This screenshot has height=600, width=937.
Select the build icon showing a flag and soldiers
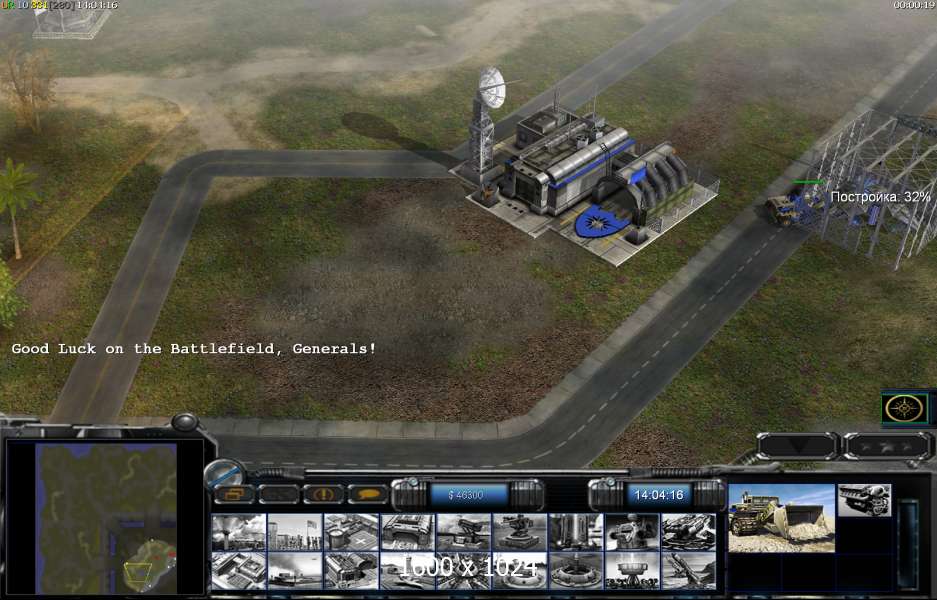pos(295,532)
